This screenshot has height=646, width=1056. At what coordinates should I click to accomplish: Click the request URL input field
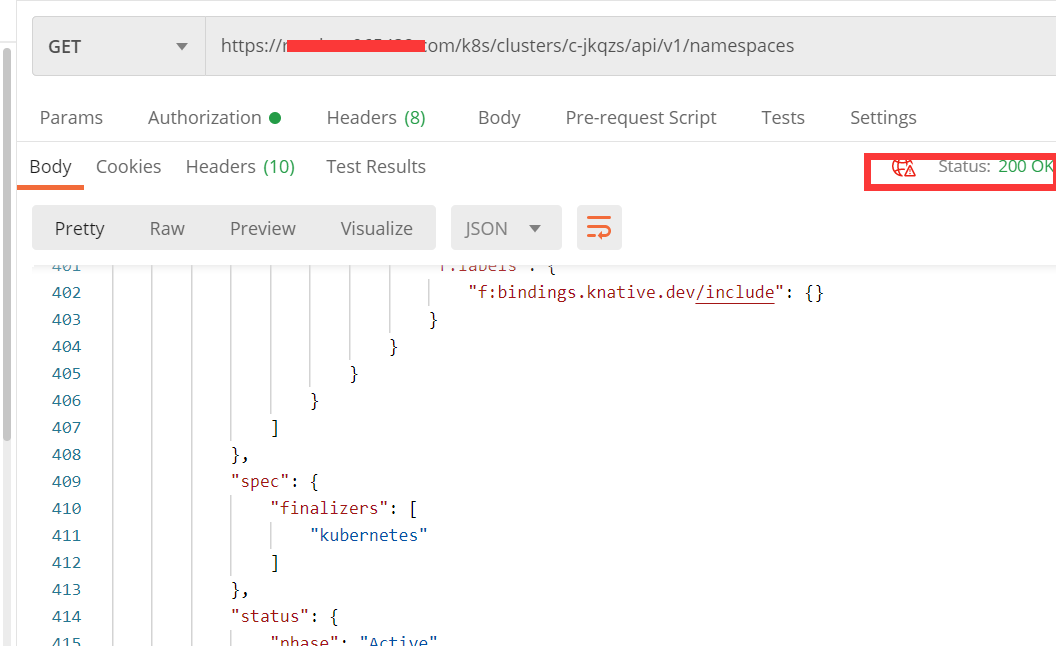point(630,46)
